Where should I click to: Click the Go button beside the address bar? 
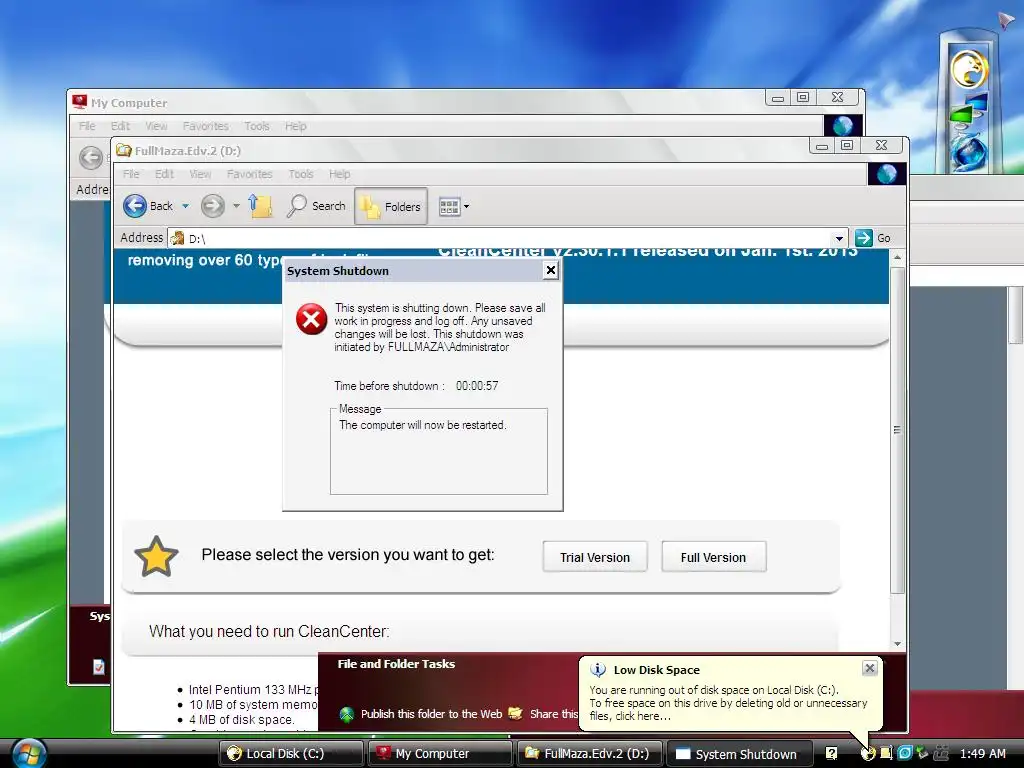(873, 238)
